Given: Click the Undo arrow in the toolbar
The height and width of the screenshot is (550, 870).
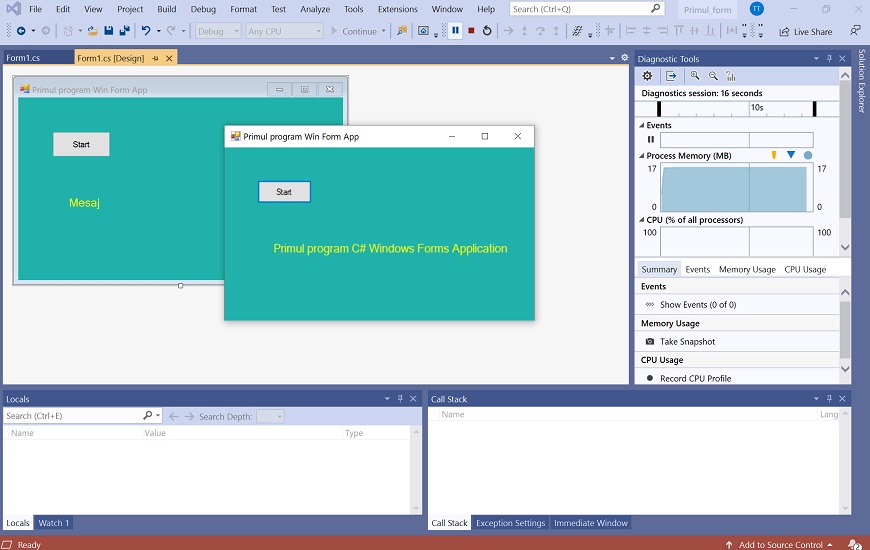Looking at the screenshot, I should click(x=146, y=31).
